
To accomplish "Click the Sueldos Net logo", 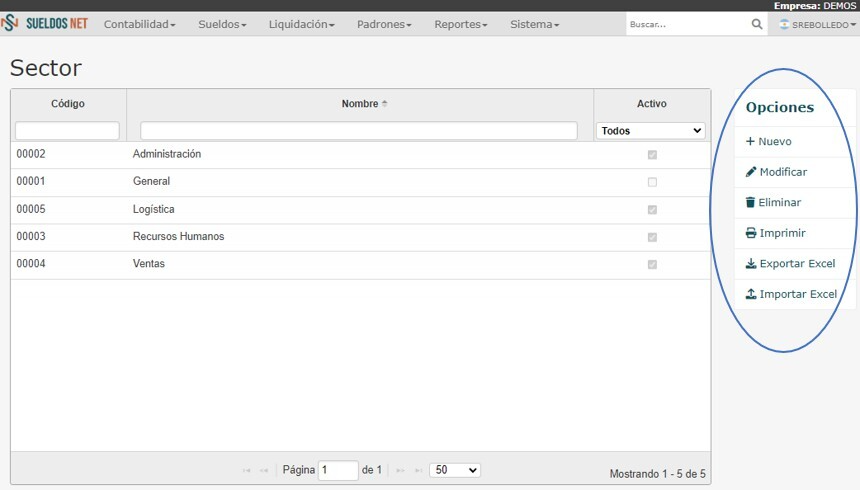I will [x=44, y=24].
